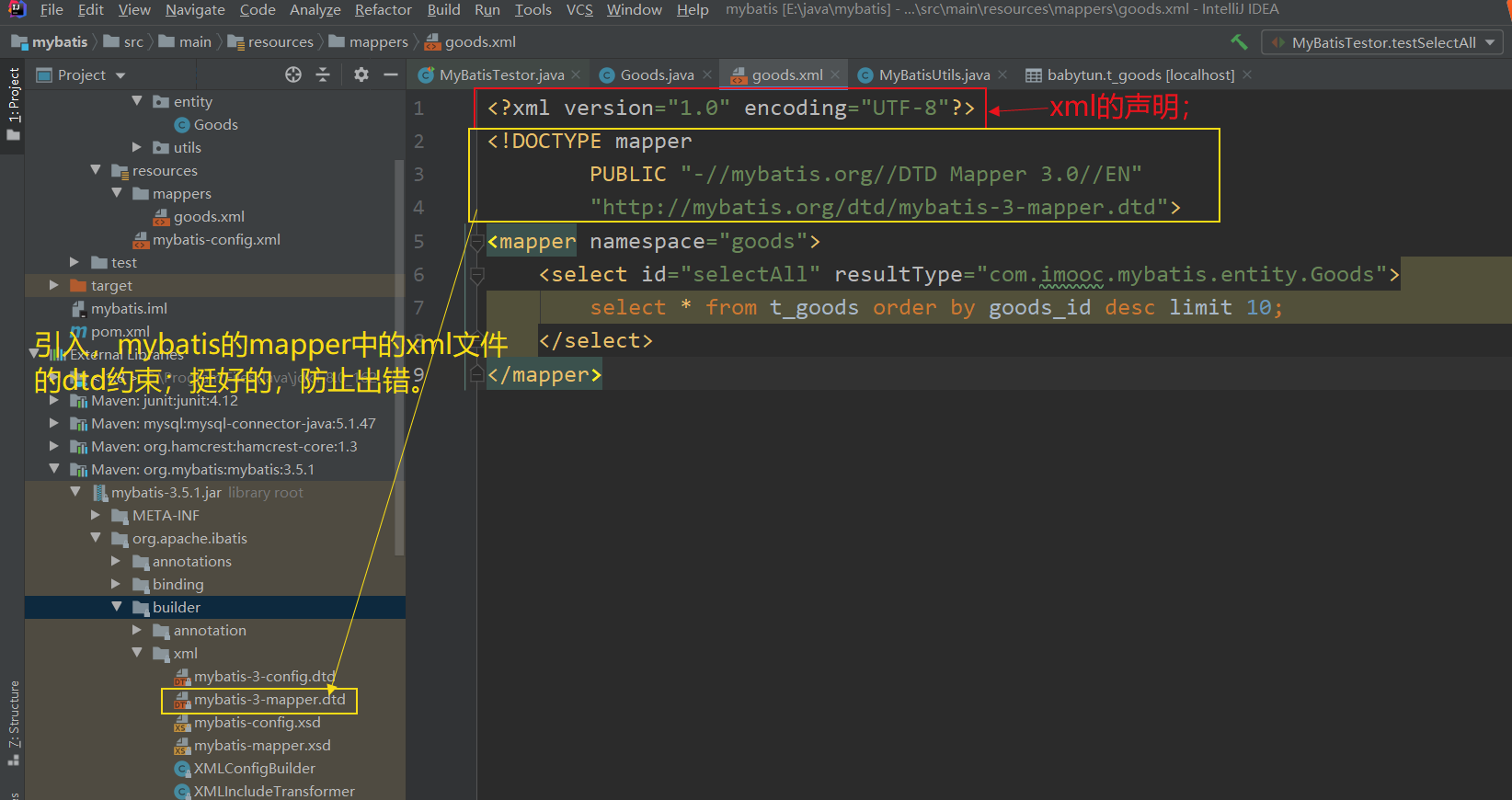This screenshot has height=800, width=1512.
Task: Collapse the mappers folder arrow
Action: pyautogui.click(x=117, y=193)
